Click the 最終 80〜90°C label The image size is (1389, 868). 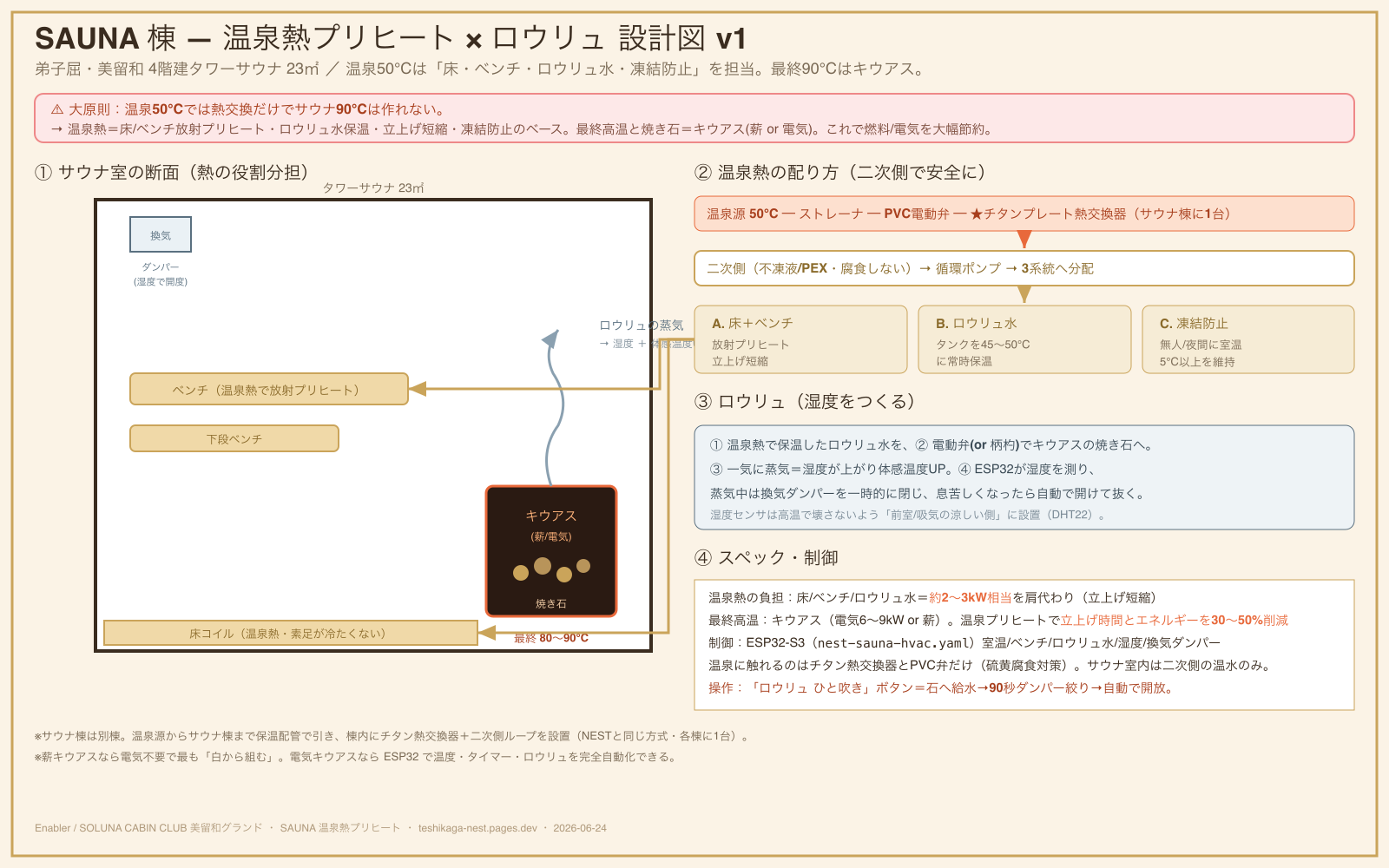(551, 638)
